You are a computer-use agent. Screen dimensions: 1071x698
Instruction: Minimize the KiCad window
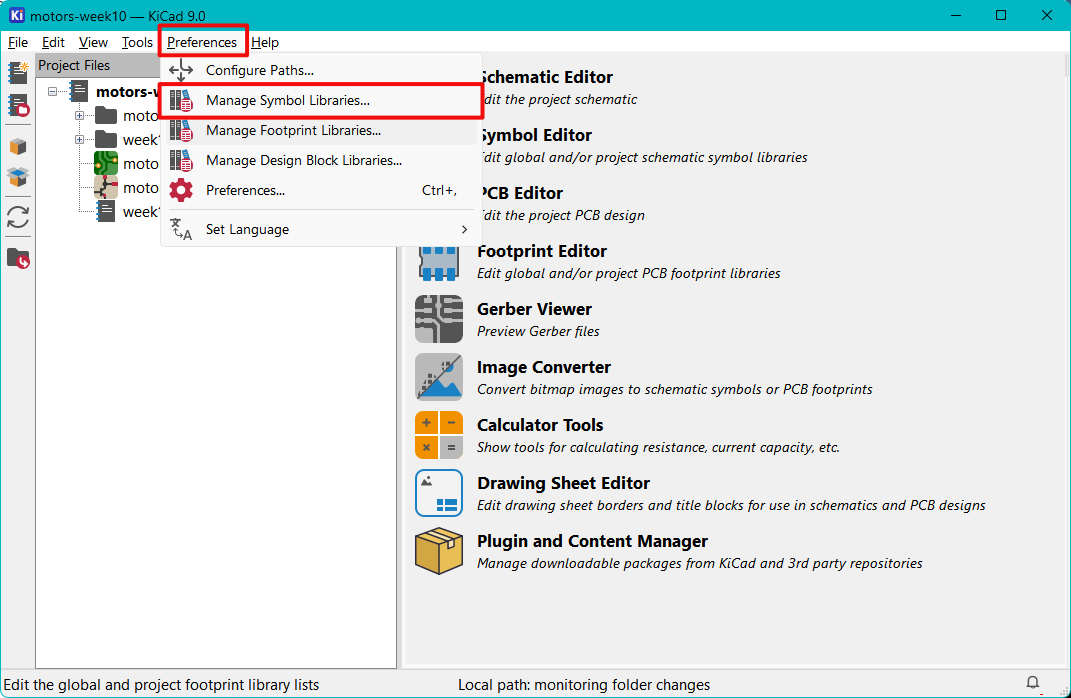(956, 15)
